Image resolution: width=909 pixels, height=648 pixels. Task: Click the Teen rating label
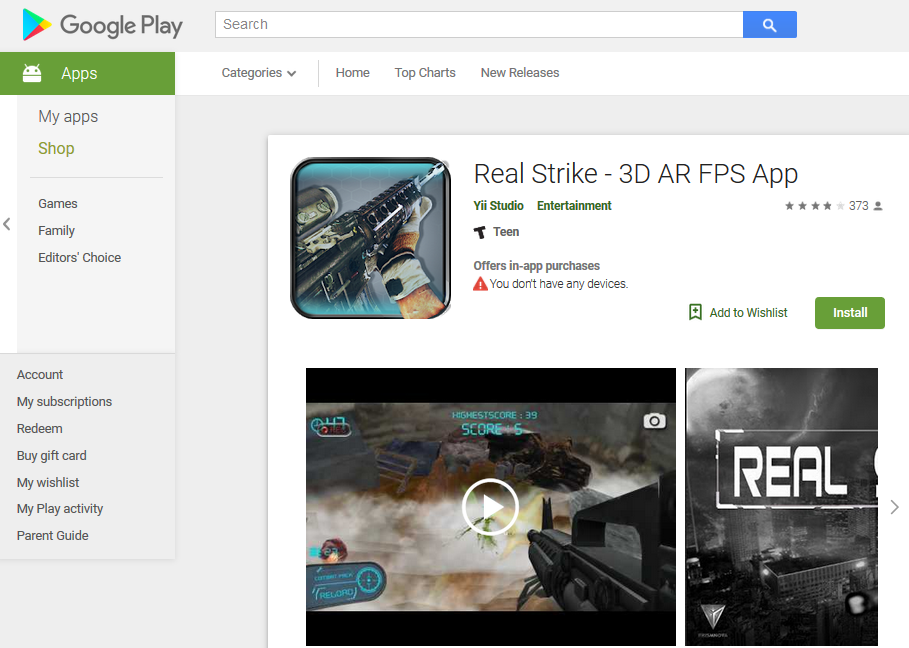coord(506,232)
